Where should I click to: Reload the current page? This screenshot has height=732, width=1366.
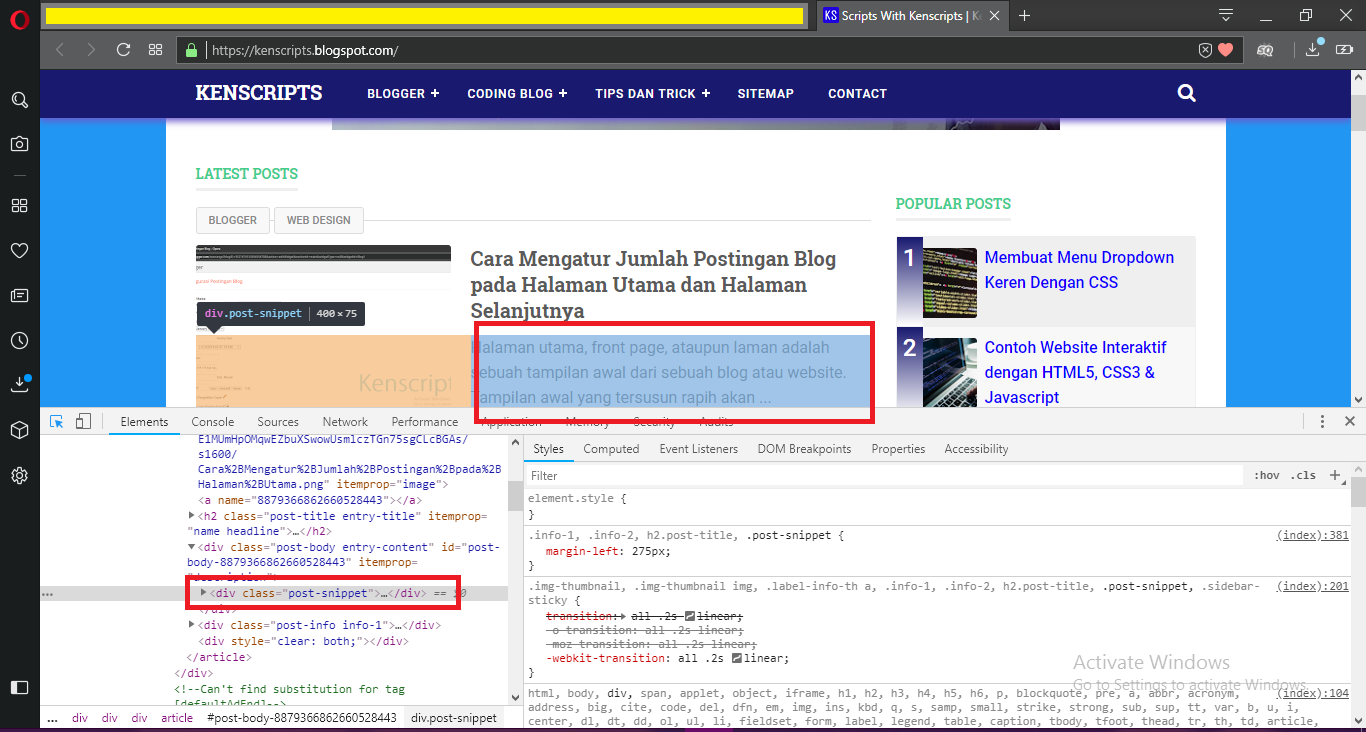123,49
